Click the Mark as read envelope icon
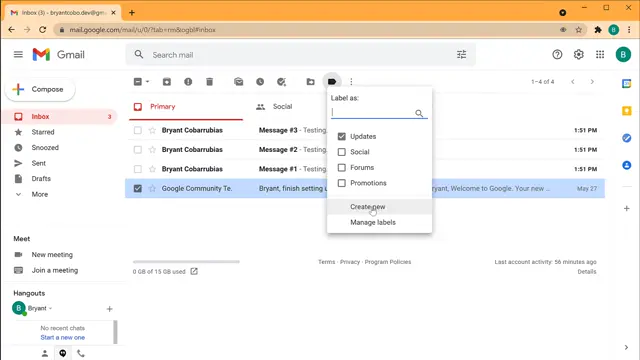 coord(239,82)
